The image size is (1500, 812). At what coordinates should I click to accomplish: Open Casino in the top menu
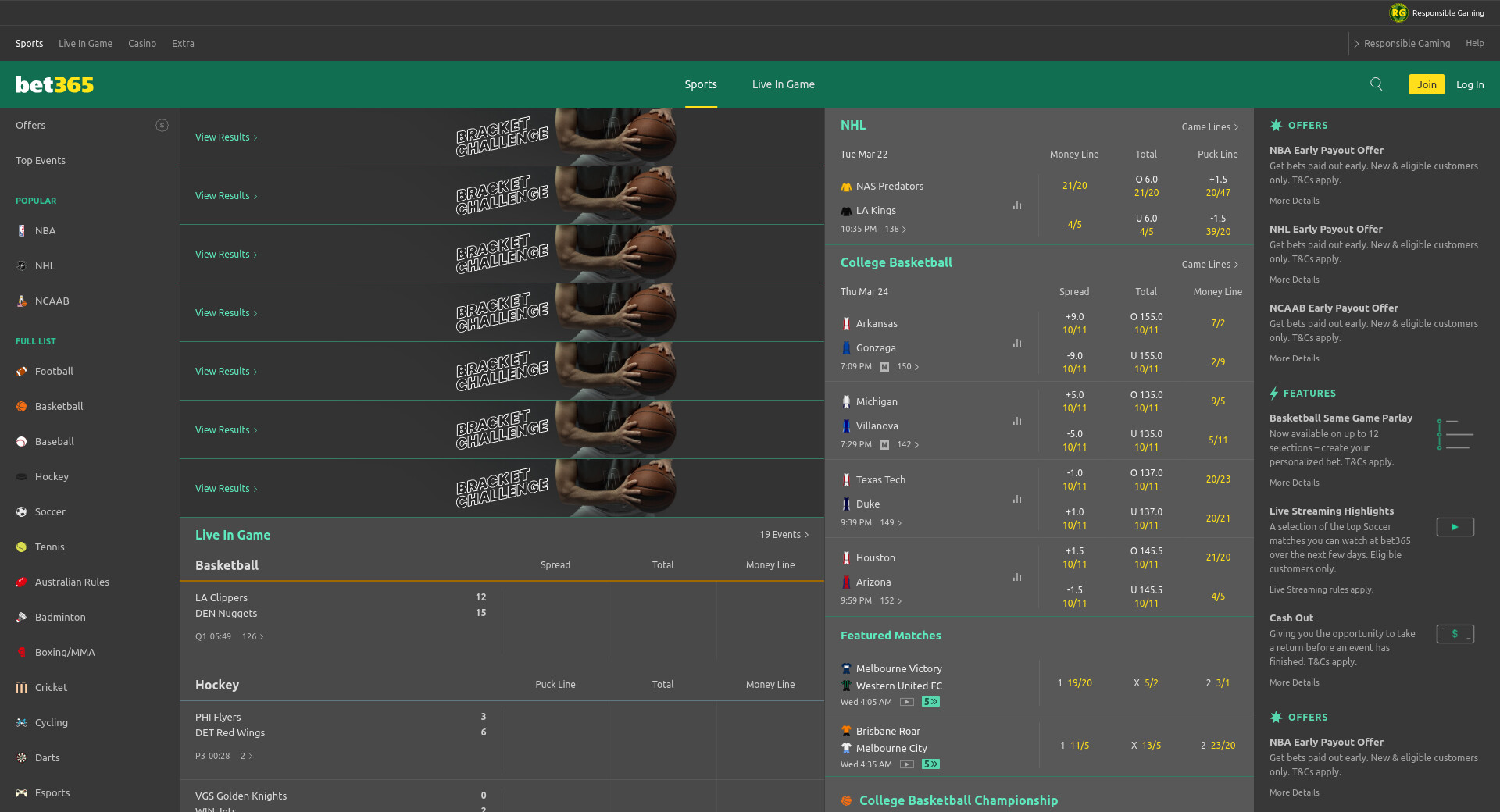coord(142,44)
